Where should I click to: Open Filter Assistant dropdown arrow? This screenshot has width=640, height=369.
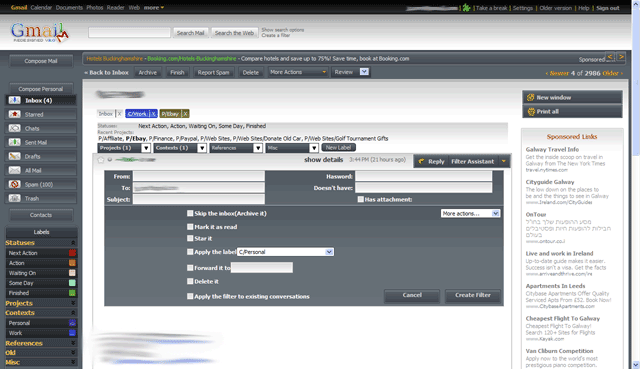504,161
